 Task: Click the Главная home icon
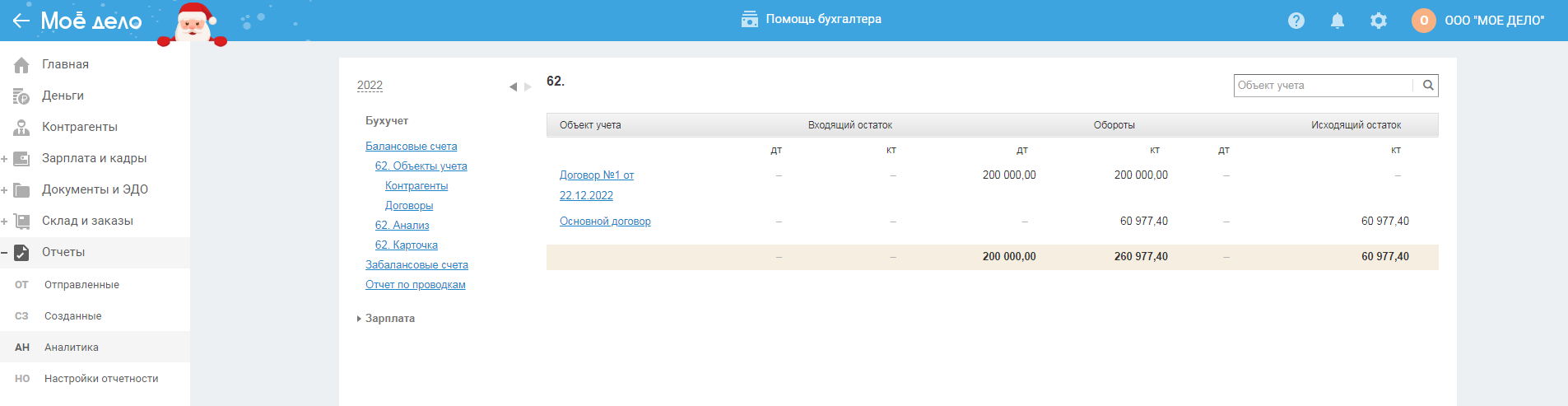[x=21, y=65]
